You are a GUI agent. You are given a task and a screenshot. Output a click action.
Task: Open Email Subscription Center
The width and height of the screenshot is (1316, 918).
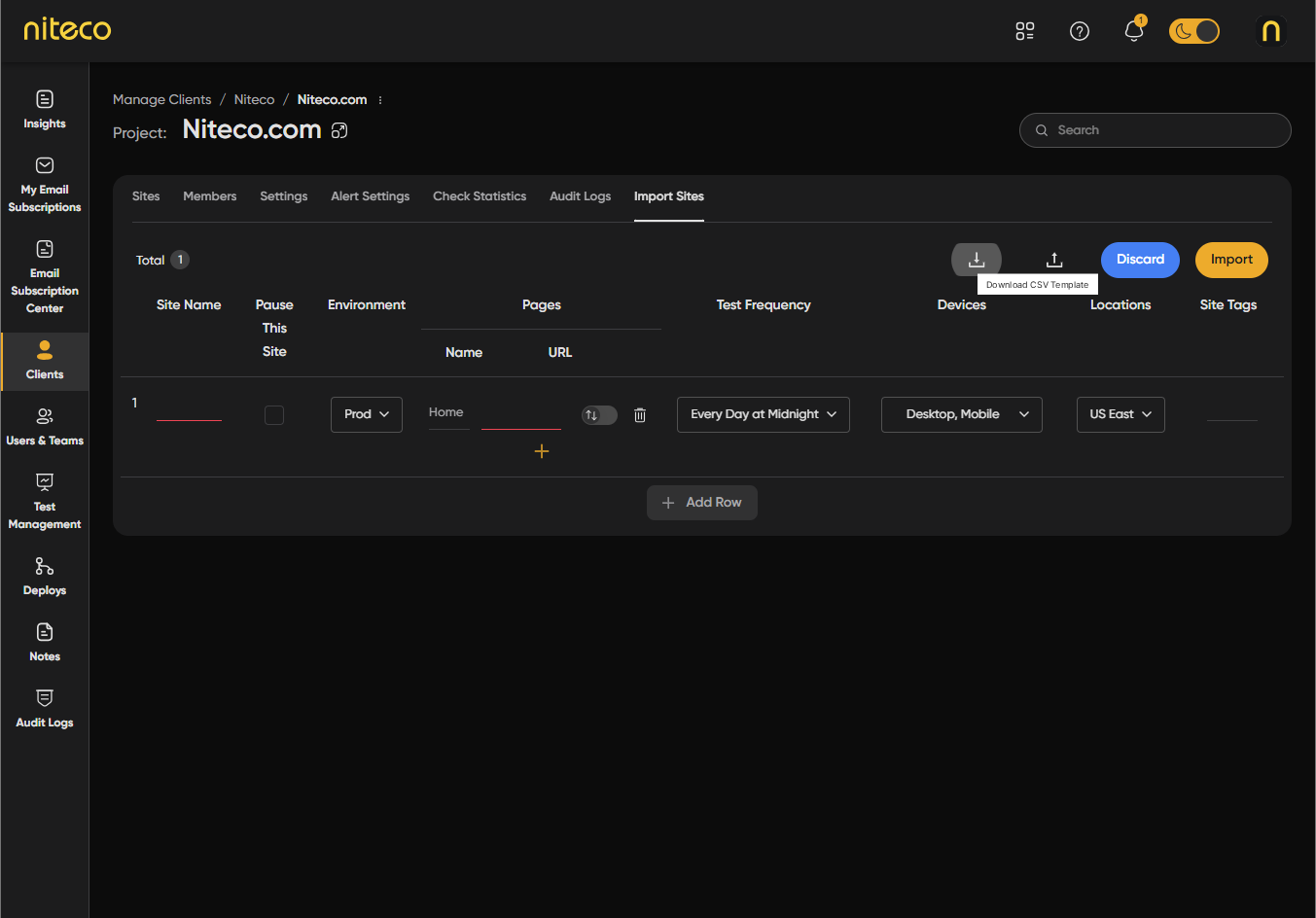[x=45, y=276]
